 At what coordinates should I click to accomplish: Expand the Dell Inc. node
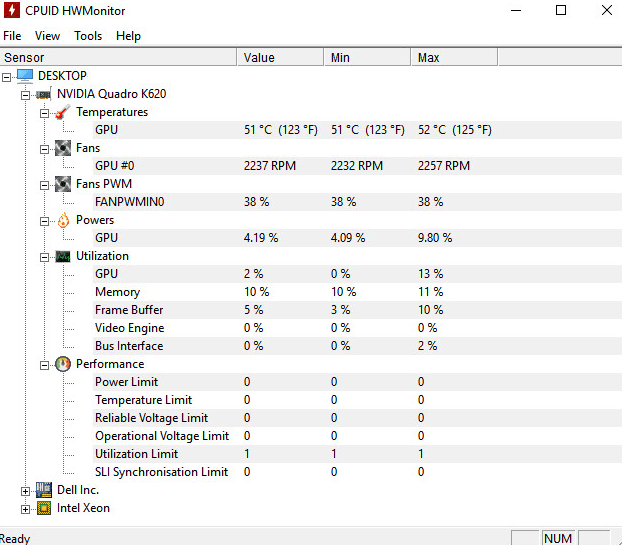click(x=25, y=491)
